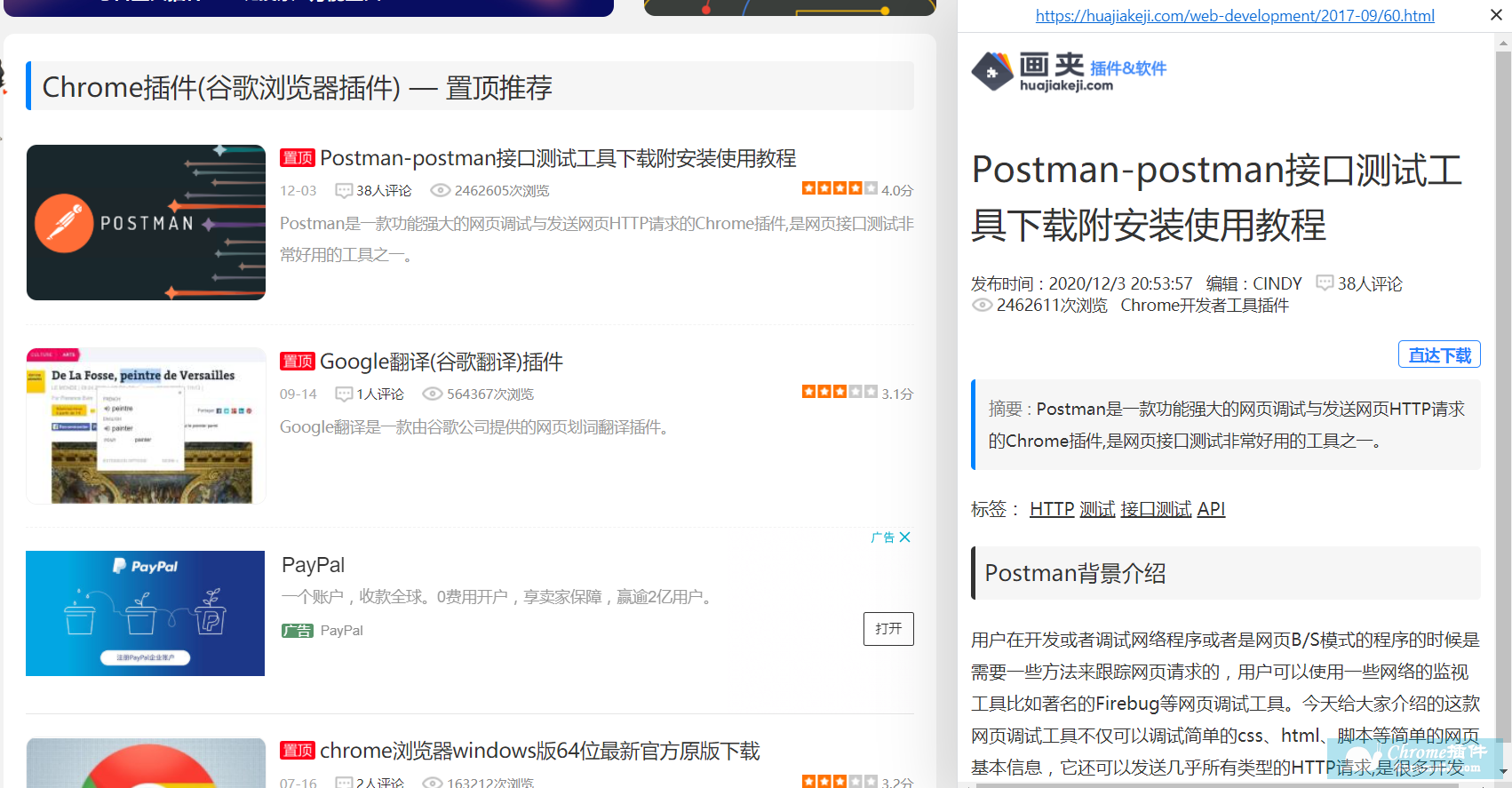This screenshot has height=788, width=1512.
Task: Click comment icon beside 1人评论
Action: pos(344,394)
